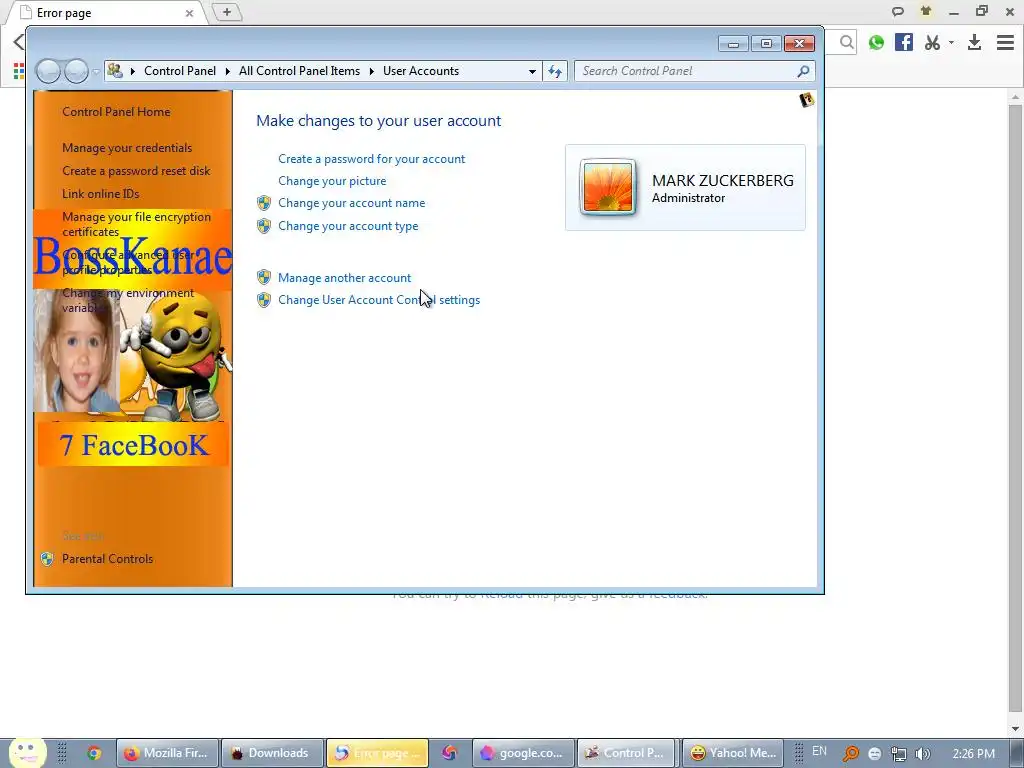Screen dimensions: 1024x768
Task: Click the Control Panel forward button
Action: (76, 71)
